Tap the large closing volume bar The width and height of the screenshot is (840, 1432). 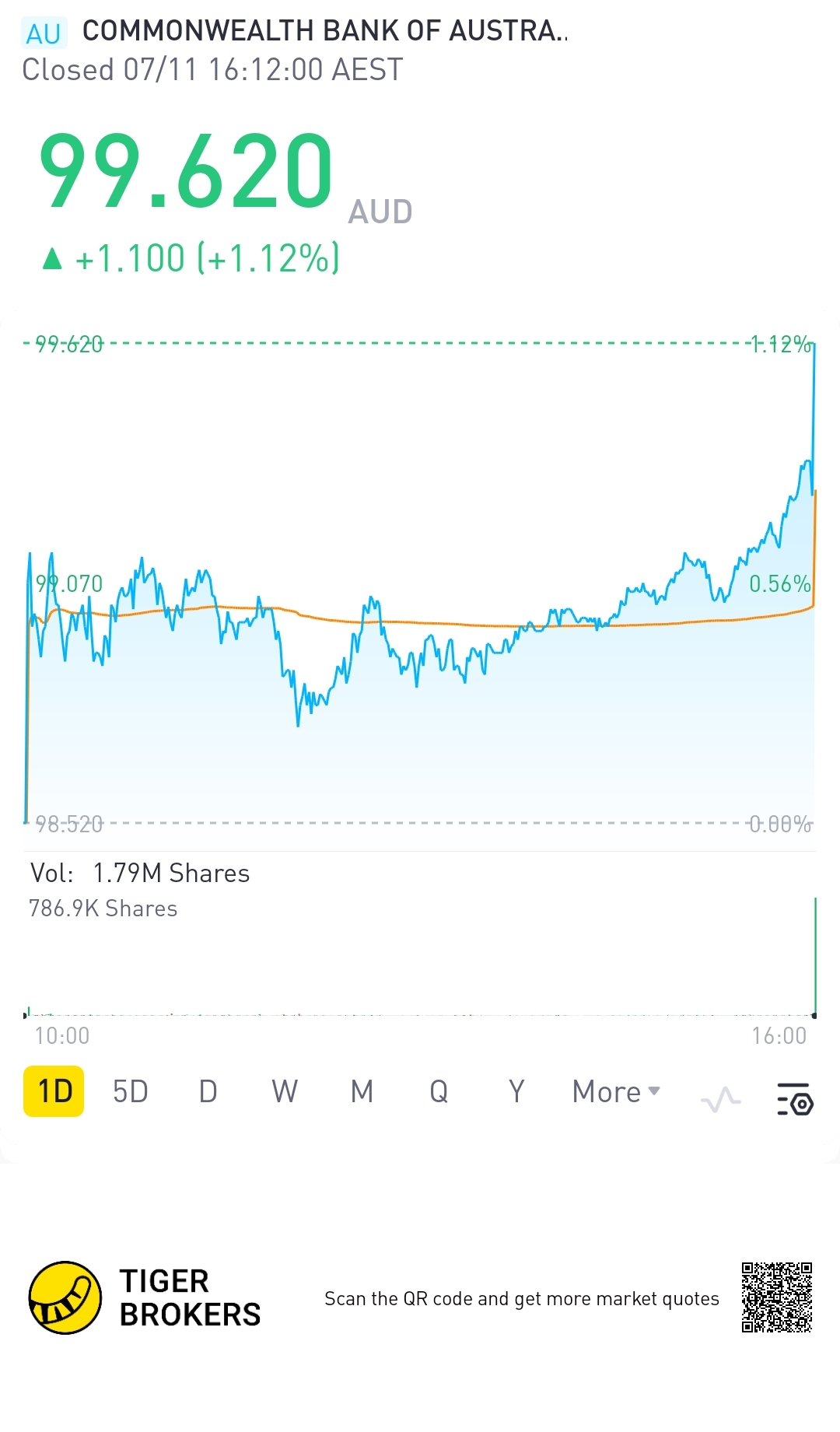click(814, 957)
